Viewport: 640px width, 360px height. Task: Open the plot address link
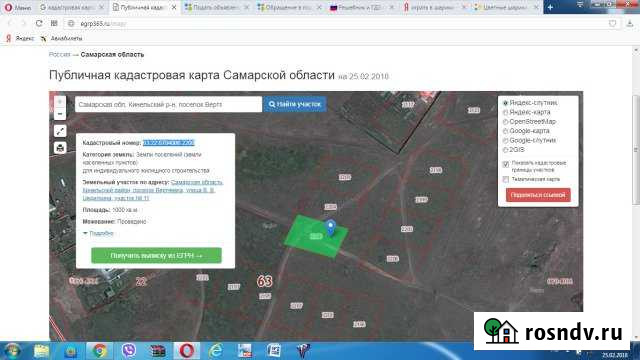pyautogui.click(x=153, y=190)
